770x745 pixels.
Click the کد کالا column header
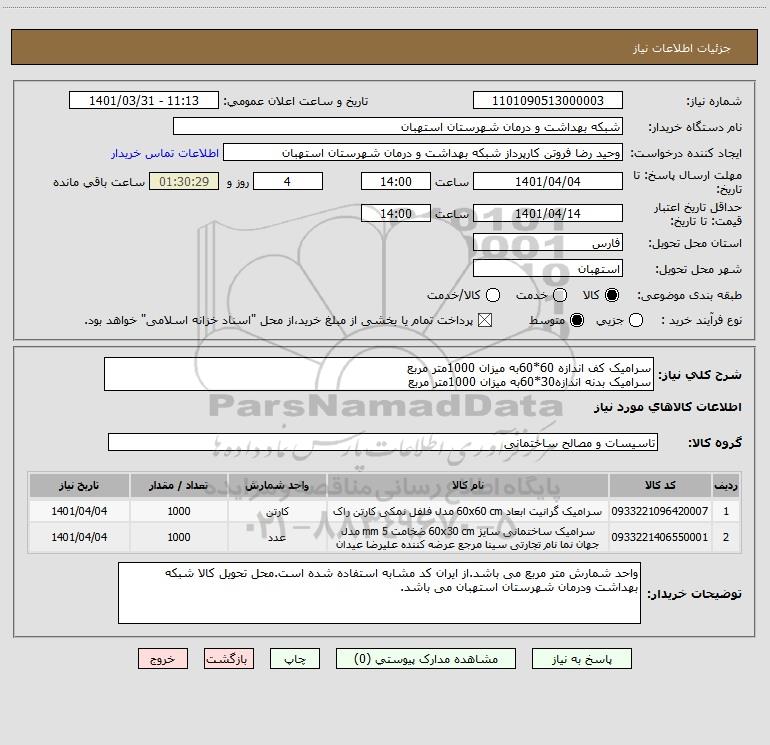[660, 485]
